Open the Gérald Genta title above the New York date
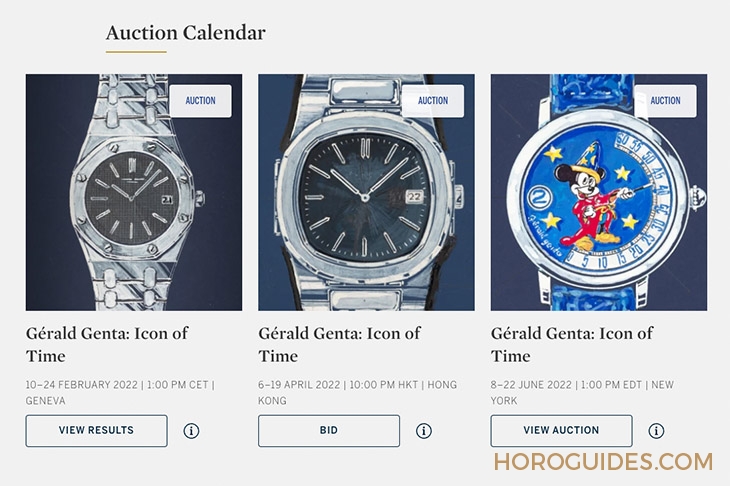 point(572,344)
